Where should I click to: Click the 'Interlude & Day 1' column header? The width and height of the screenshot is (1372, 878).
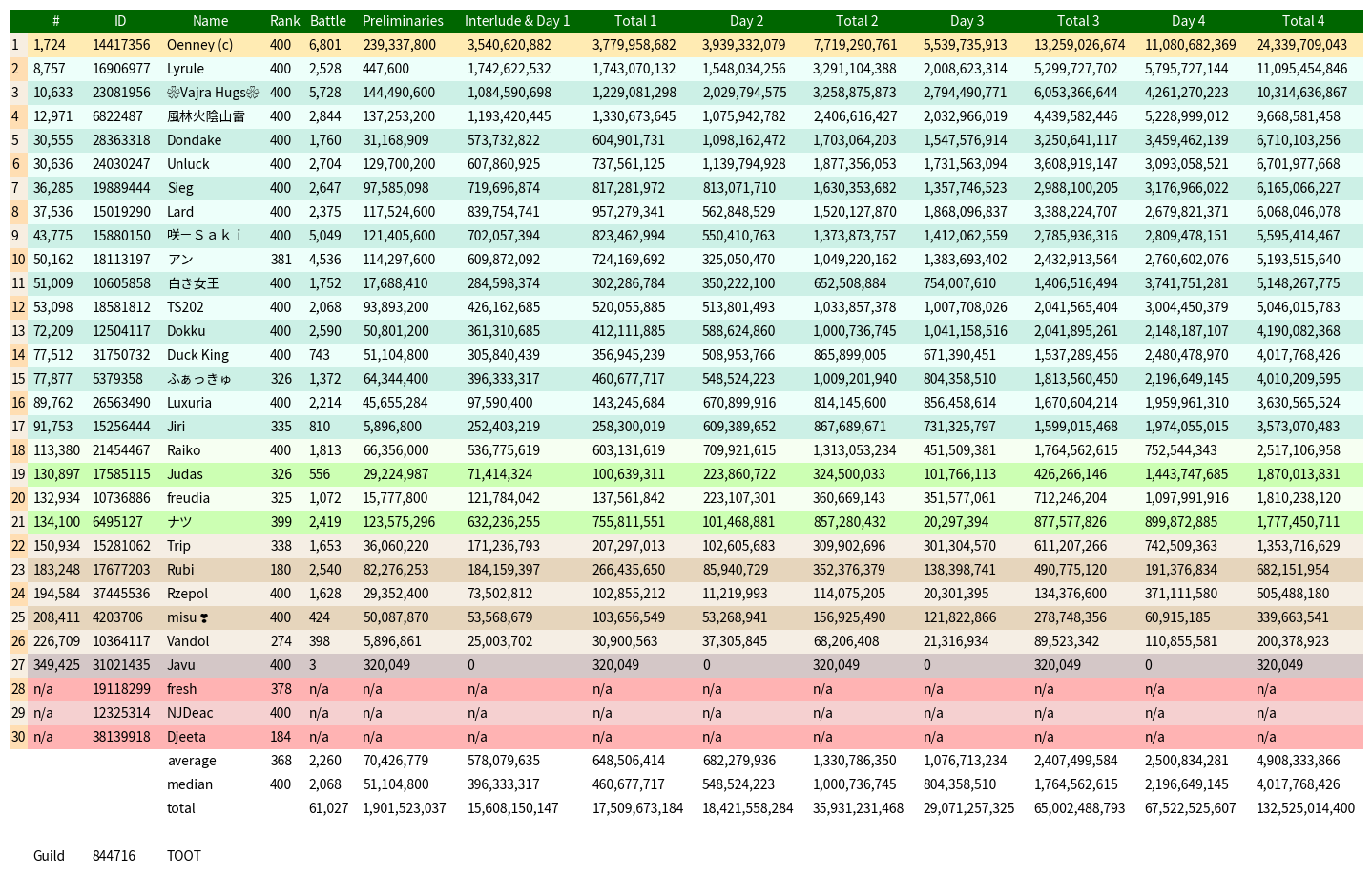tap(517, 21)
